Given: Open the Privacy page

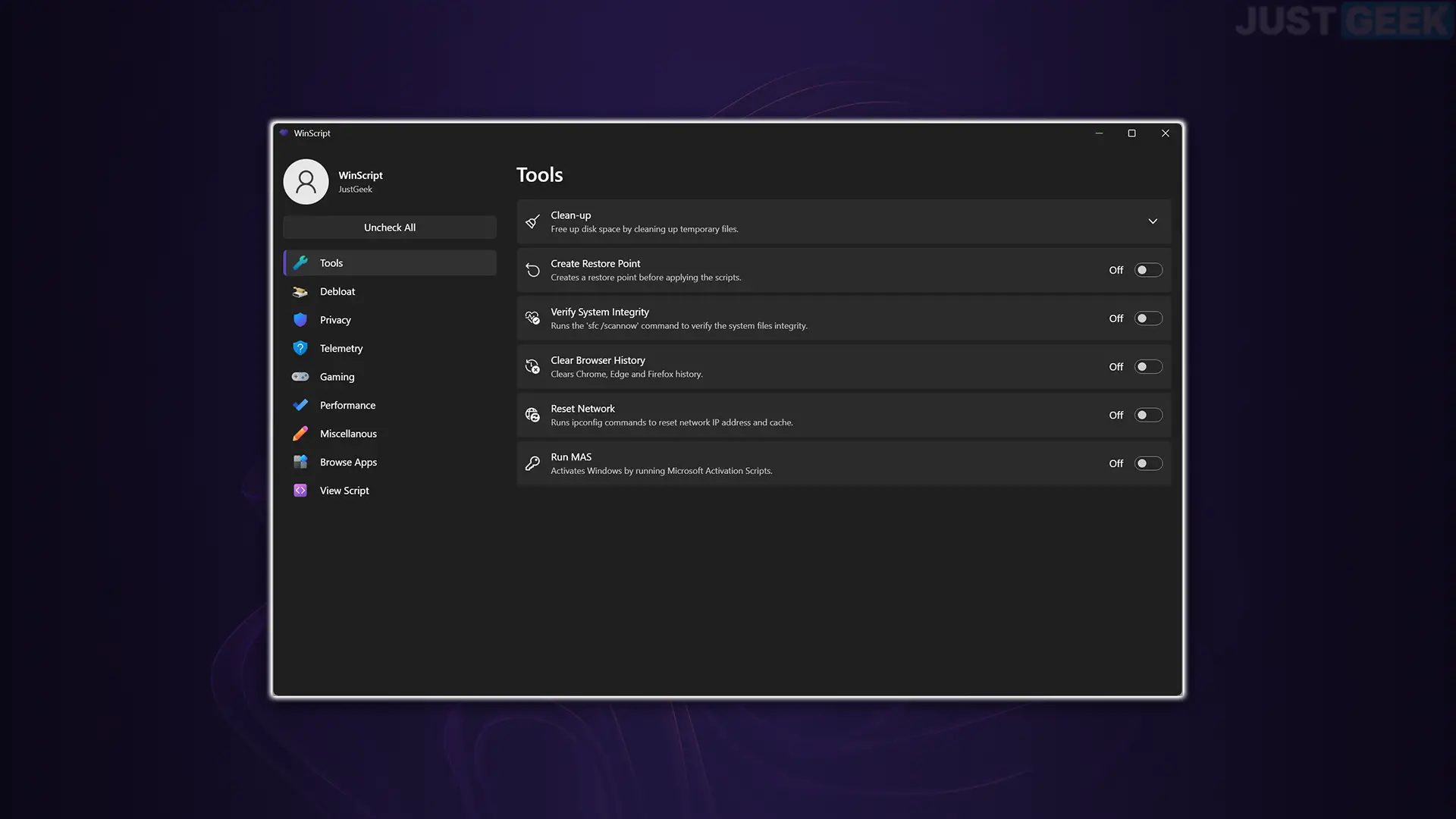Looking at the screenshot, I should pos(390,320).
